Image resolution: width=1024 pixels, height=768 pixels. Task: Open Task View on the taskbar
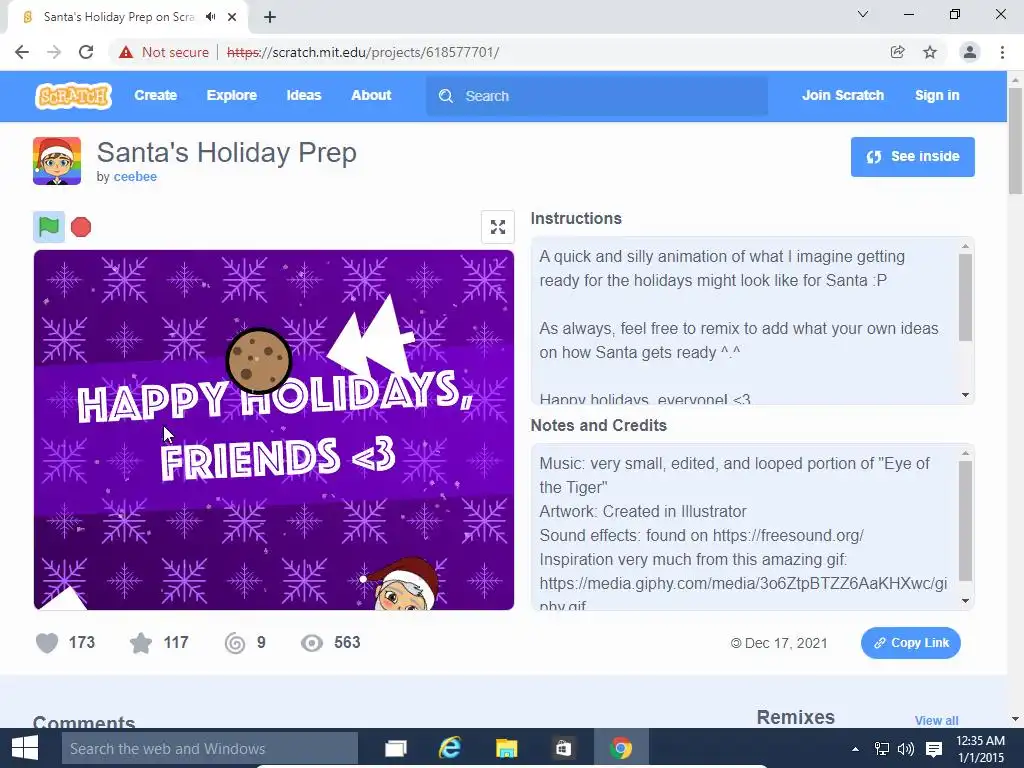click(x=395, y=748)
